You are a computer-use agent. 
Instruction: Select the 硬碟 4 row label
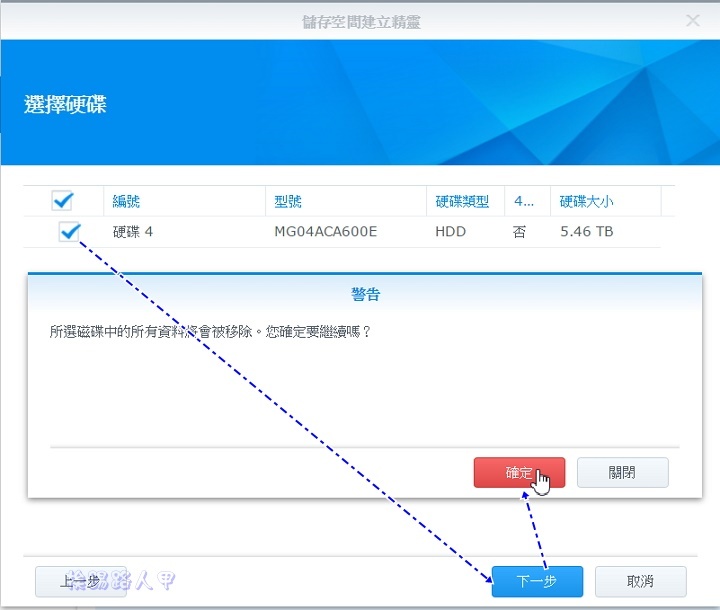click(133, 232)
